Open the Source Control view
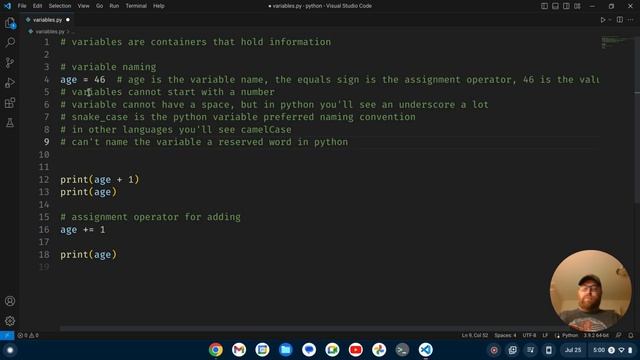 10,62
